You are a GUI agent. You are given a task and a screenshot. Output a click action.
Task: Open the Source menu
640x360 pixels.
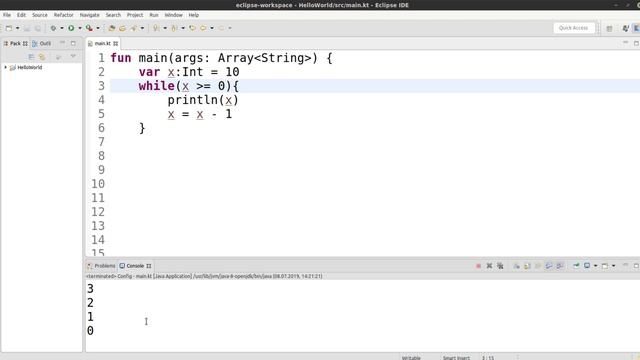(40, 15)
